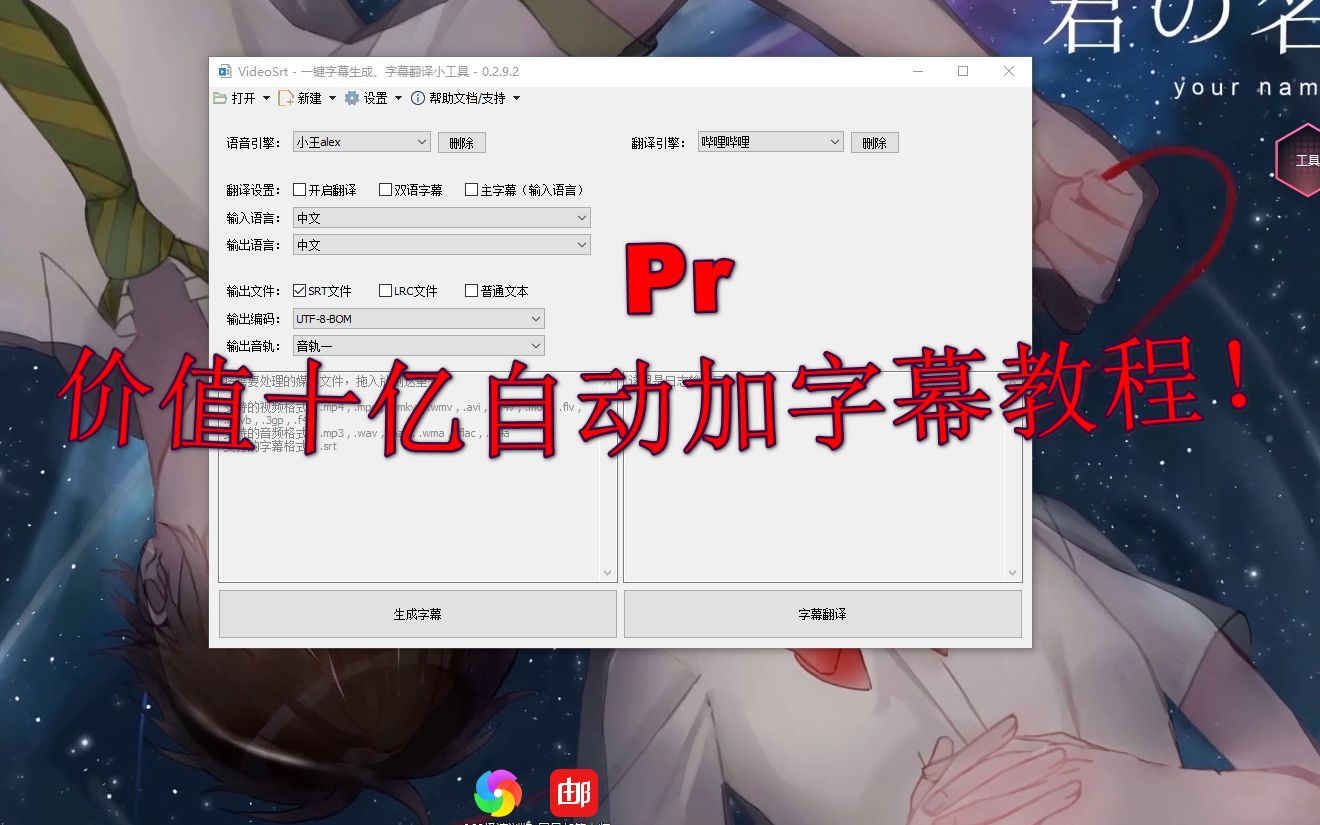Click the 新建 new file icon
This screenshot has height=825, width=1320.
click(285, 97)
